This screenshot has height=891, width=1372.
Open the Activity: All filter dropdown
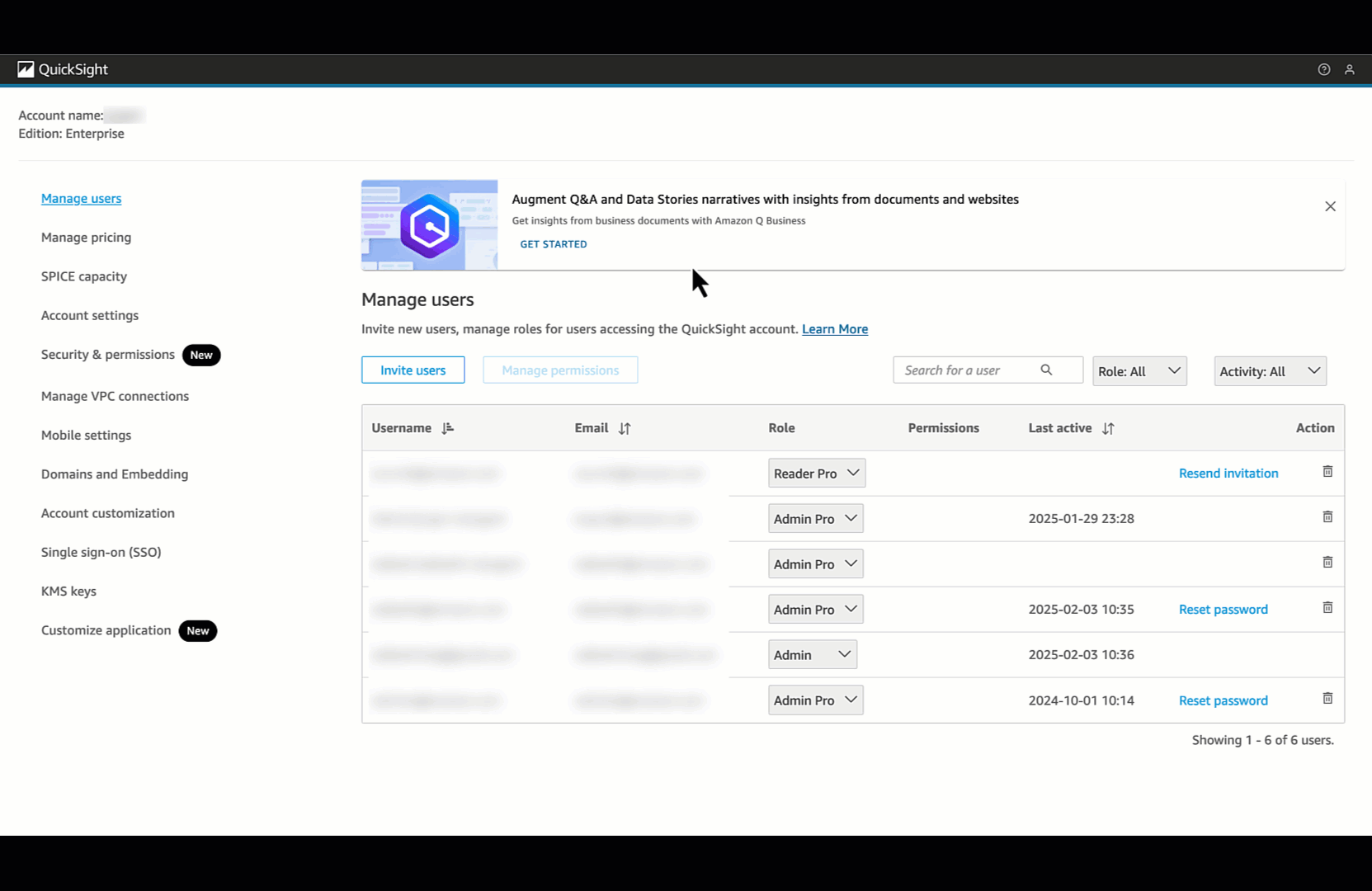pyautogui.click(x=1271, y=371)
